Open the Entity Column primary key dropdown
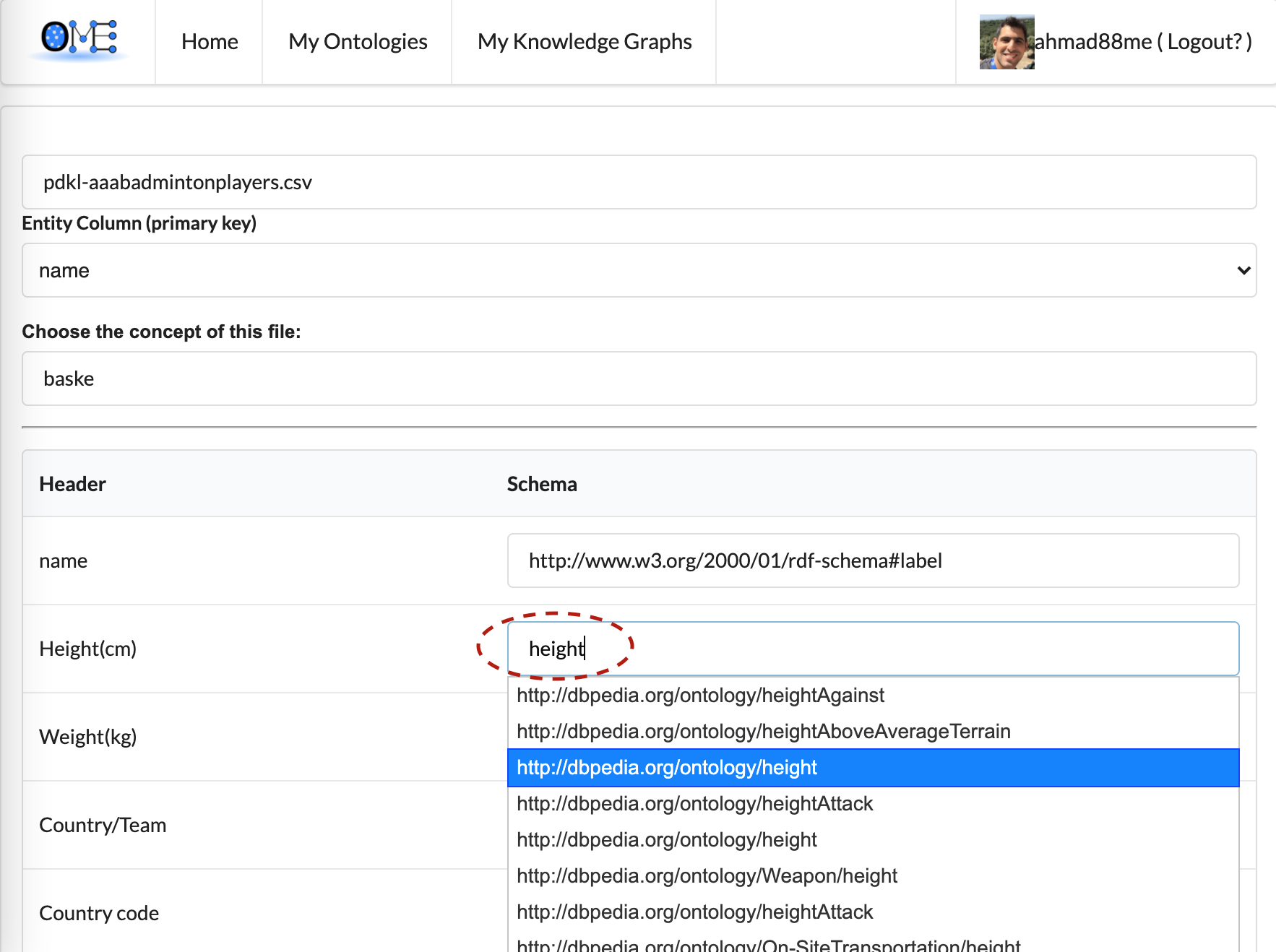The height and width of the screenshot is (952, 1276). click(639, 270)
